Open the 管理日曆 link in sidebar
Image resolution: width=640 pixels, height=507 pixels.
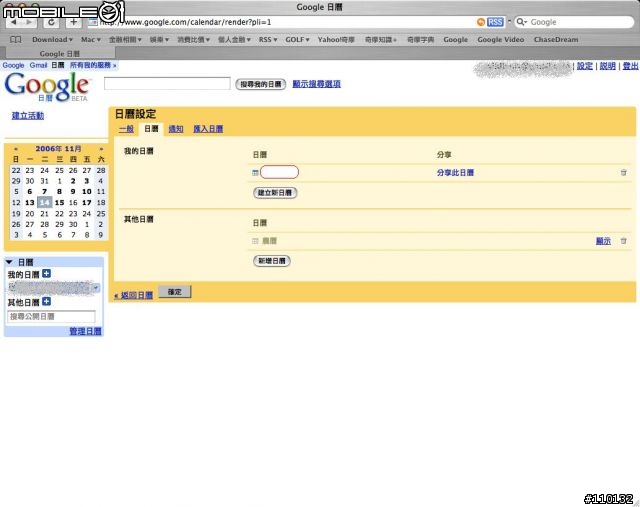coord(85,331)
